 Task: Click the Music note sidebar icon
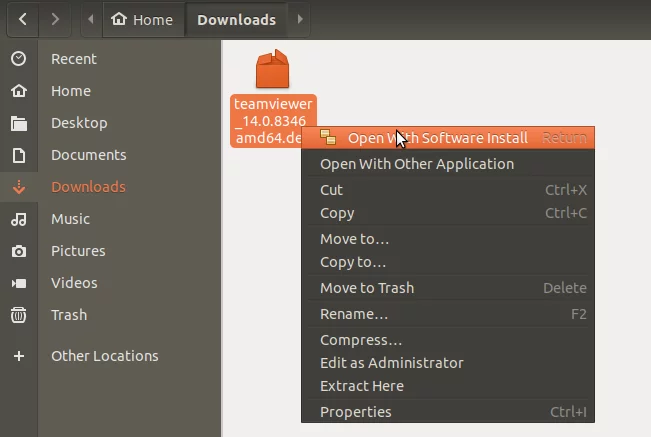[19, 219]
